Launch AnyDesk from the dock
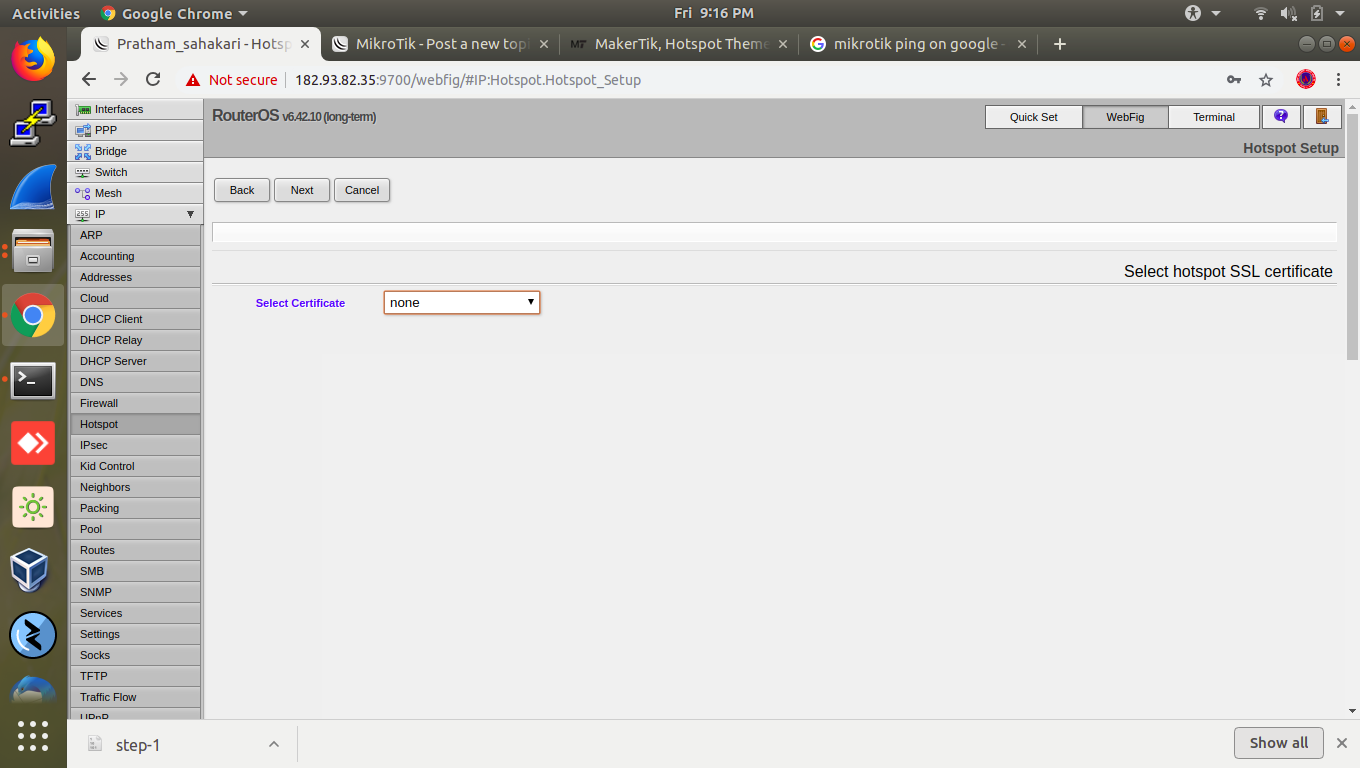 [x=33, y=443]
